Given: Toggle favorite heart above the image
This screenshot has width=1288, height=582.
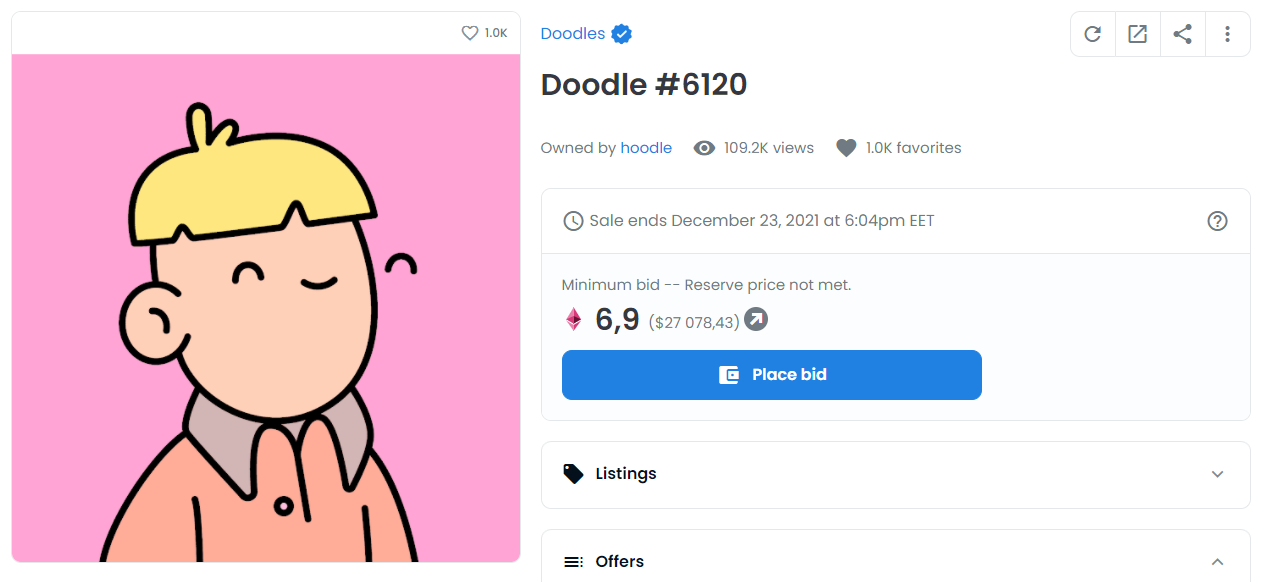Looking at the screenshot, I should (x=470, y=33).
